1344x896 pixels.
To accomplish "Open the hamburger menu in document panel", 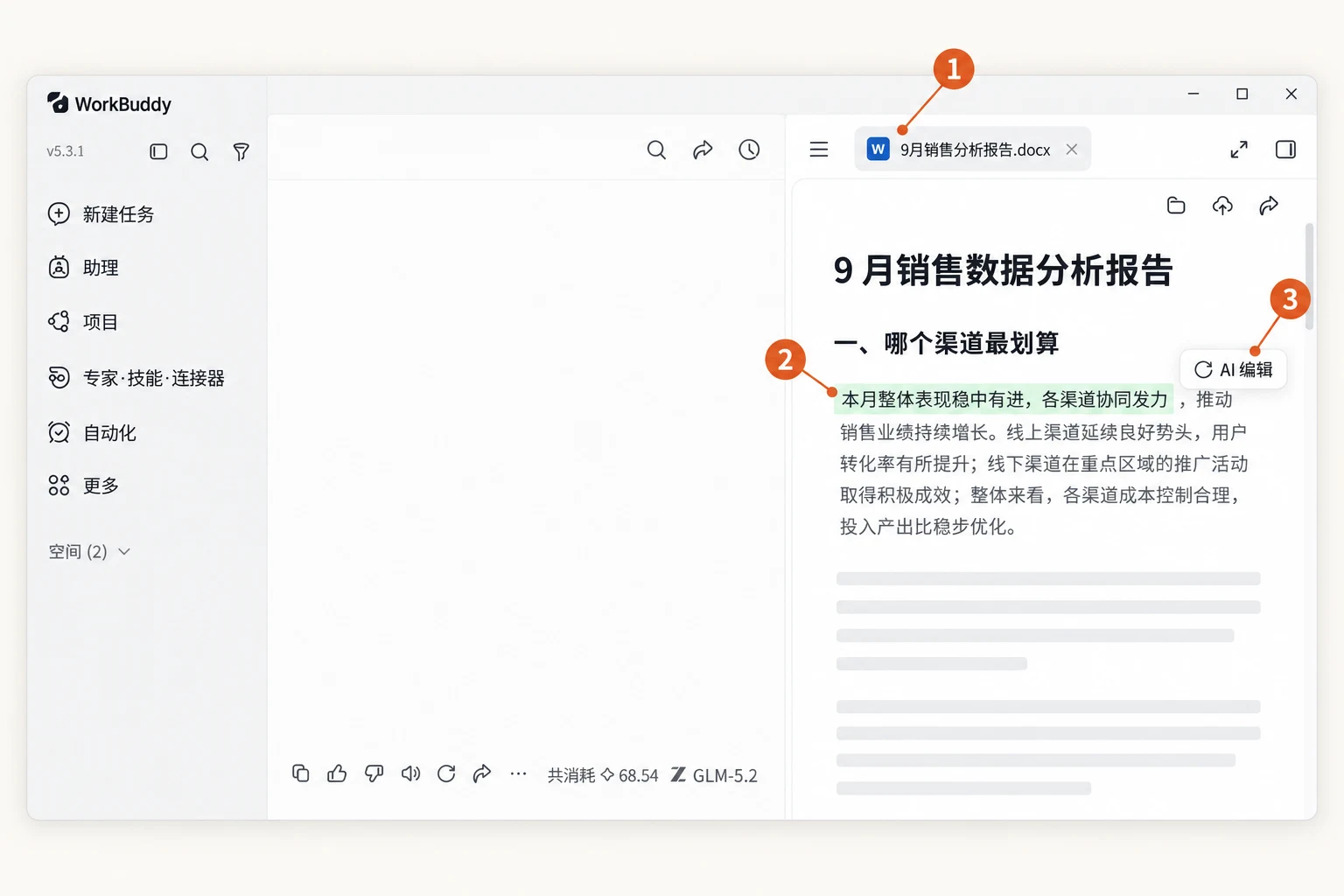I will coord(819,150).
